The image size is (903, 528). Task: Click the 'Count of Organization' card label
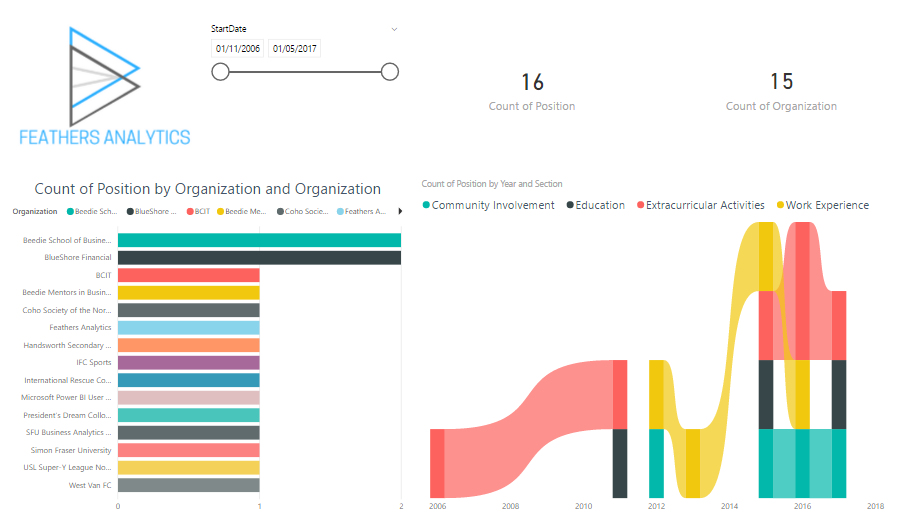(x=781, y=107)
